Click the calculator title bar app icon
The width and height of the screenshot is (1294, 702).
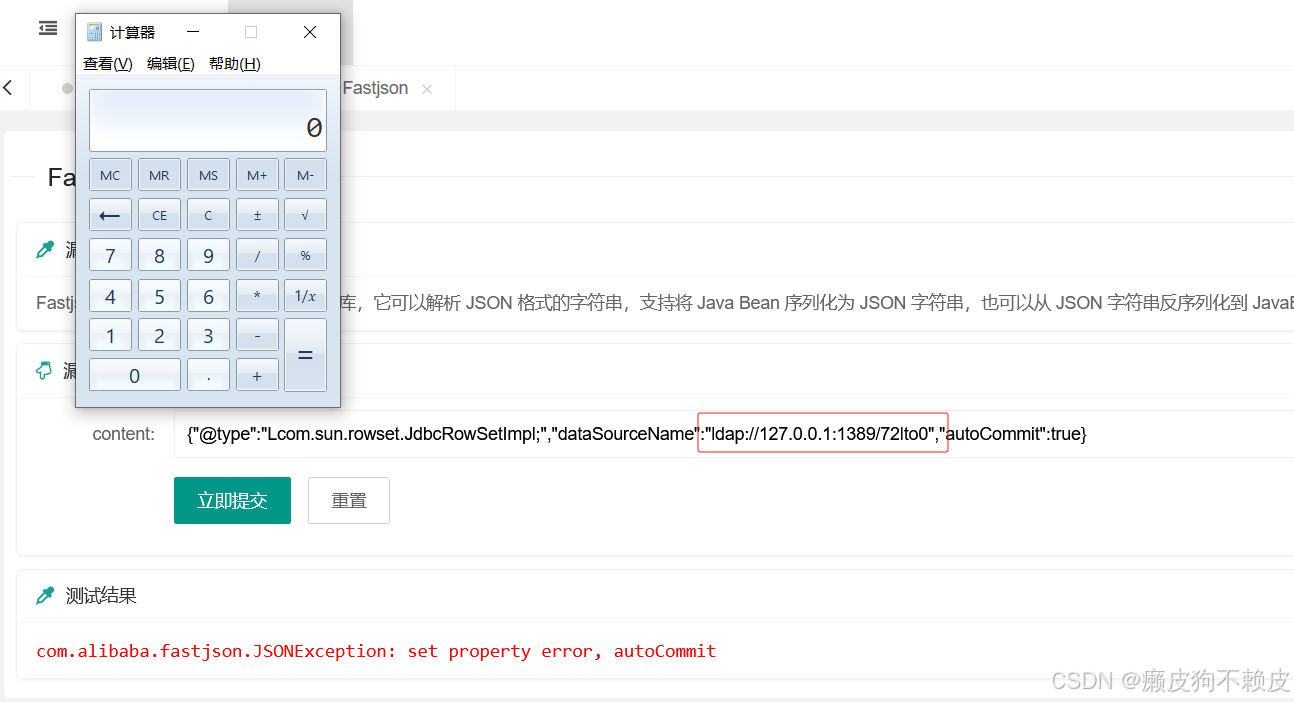[95, 32]
